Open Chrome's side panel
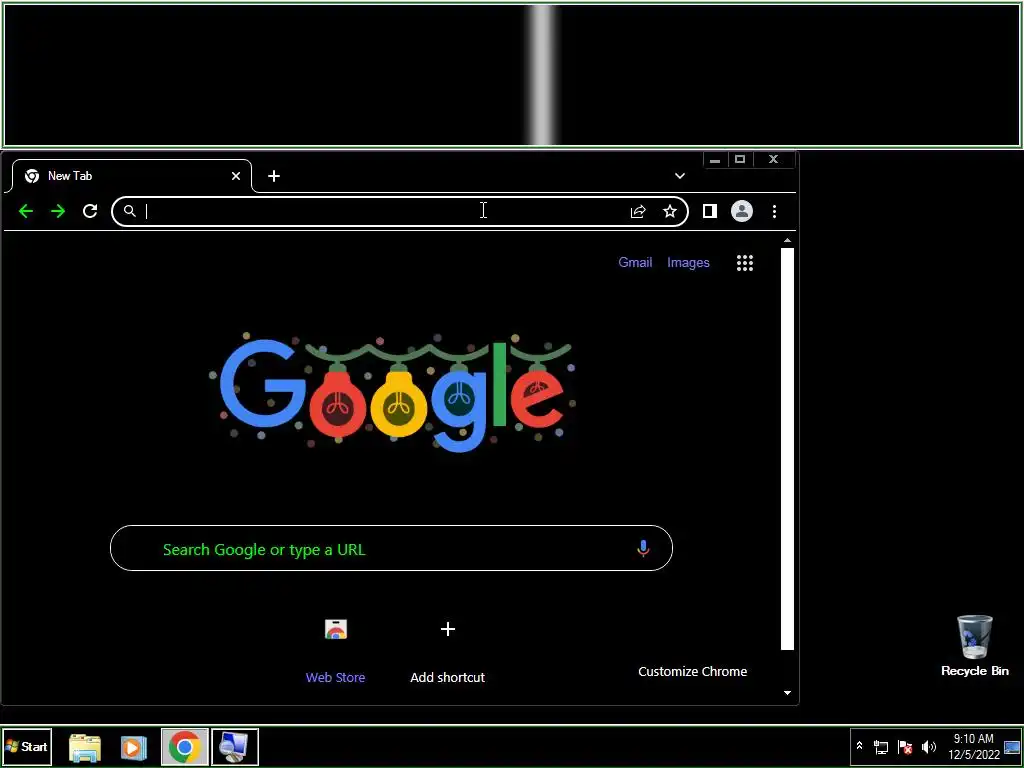Screen dimensions: 1024x768 710,211
